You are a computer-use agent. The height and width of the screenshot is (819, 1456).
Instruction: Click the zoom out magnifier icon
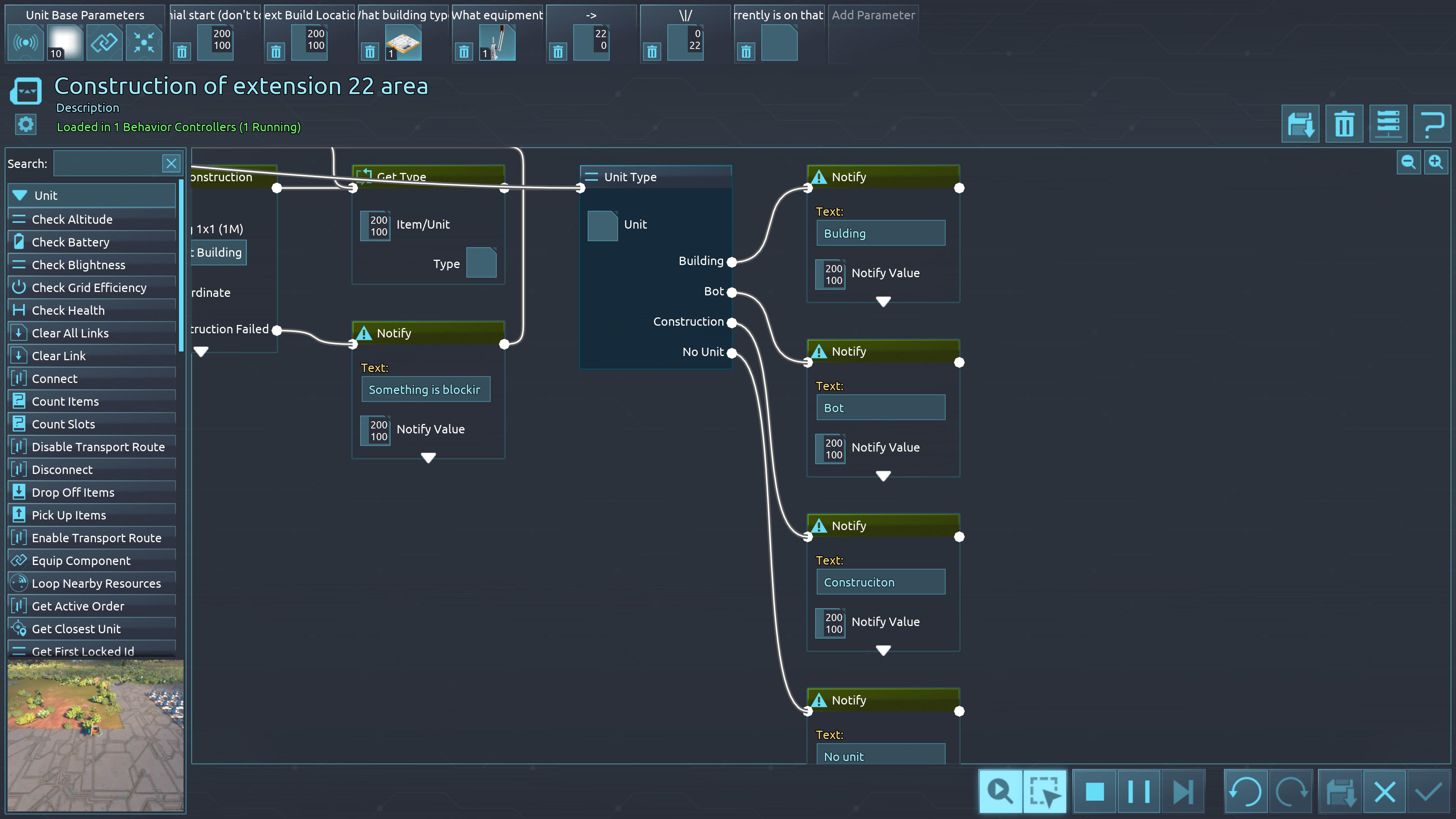pyautogui.click(x=1408, y=163)
